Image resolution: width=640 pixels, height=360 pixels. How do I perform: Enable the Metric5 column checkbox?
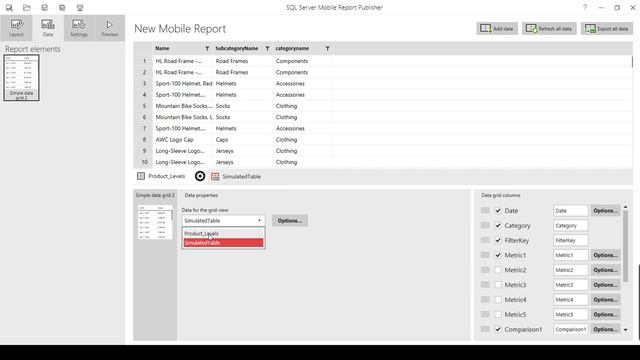(498, 314)
